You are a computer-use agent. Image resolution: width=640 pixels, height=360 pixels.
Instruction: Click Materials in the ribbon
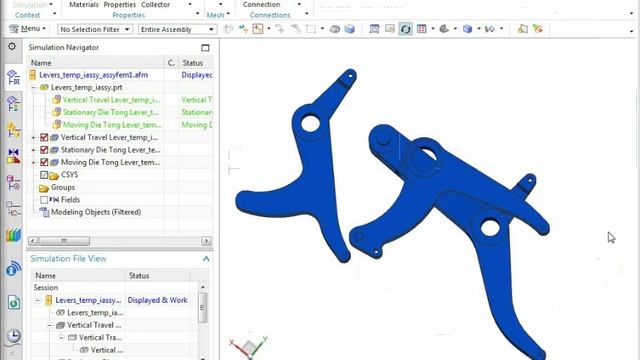click(x=84, y=4)
